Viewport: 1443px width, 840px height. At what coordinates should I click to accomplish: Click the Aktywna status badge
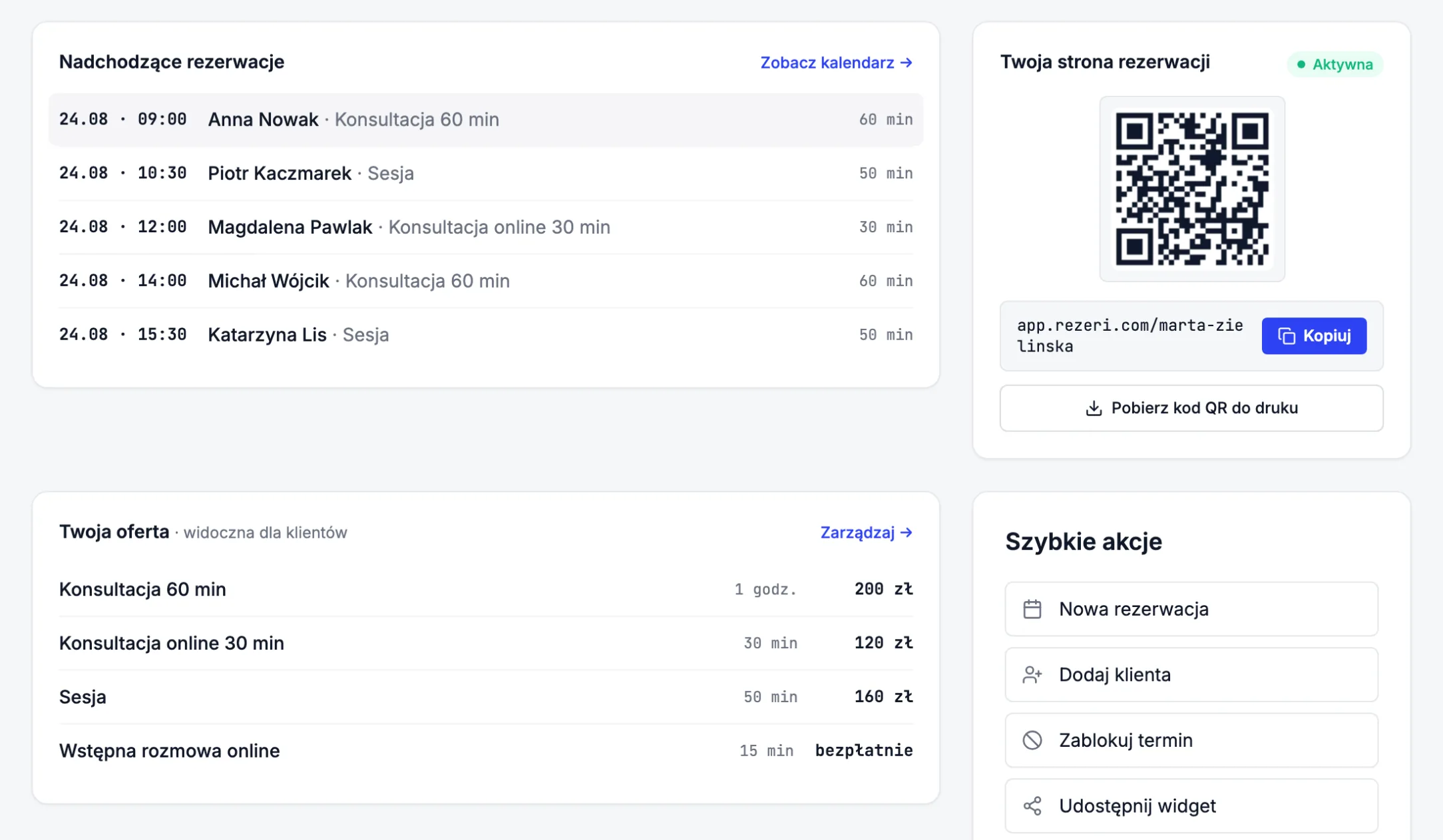(x=1335, y=65)
